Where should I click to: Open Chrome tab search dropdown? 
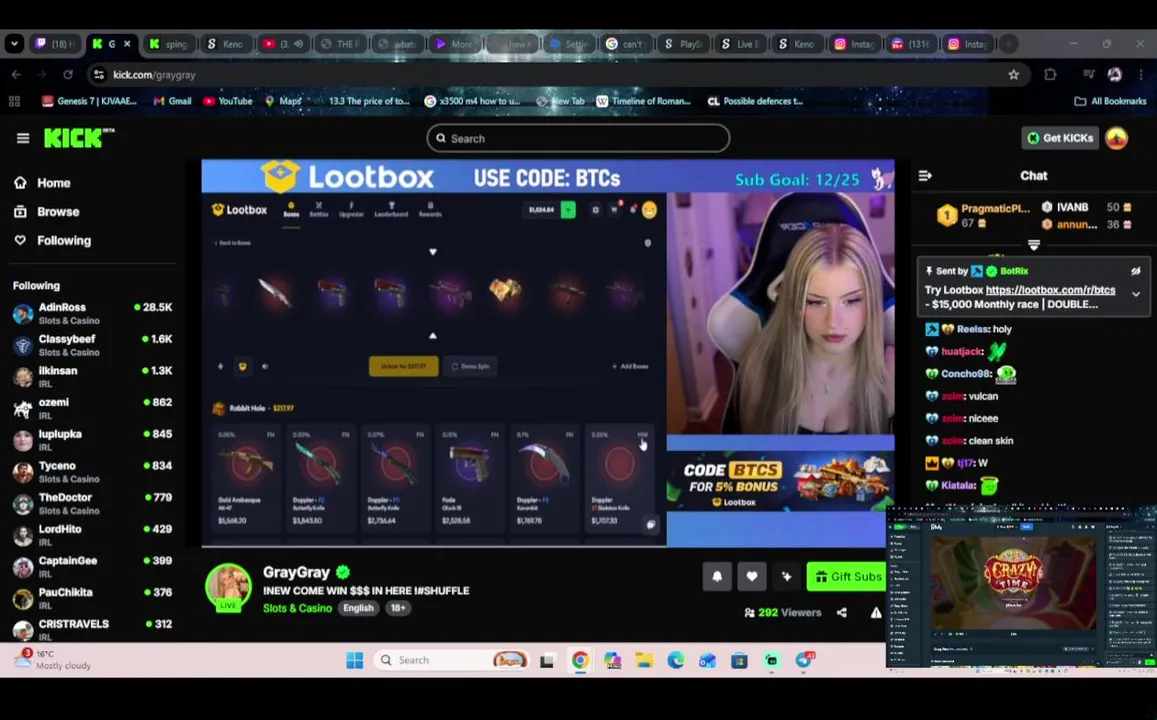click(14, 44)
